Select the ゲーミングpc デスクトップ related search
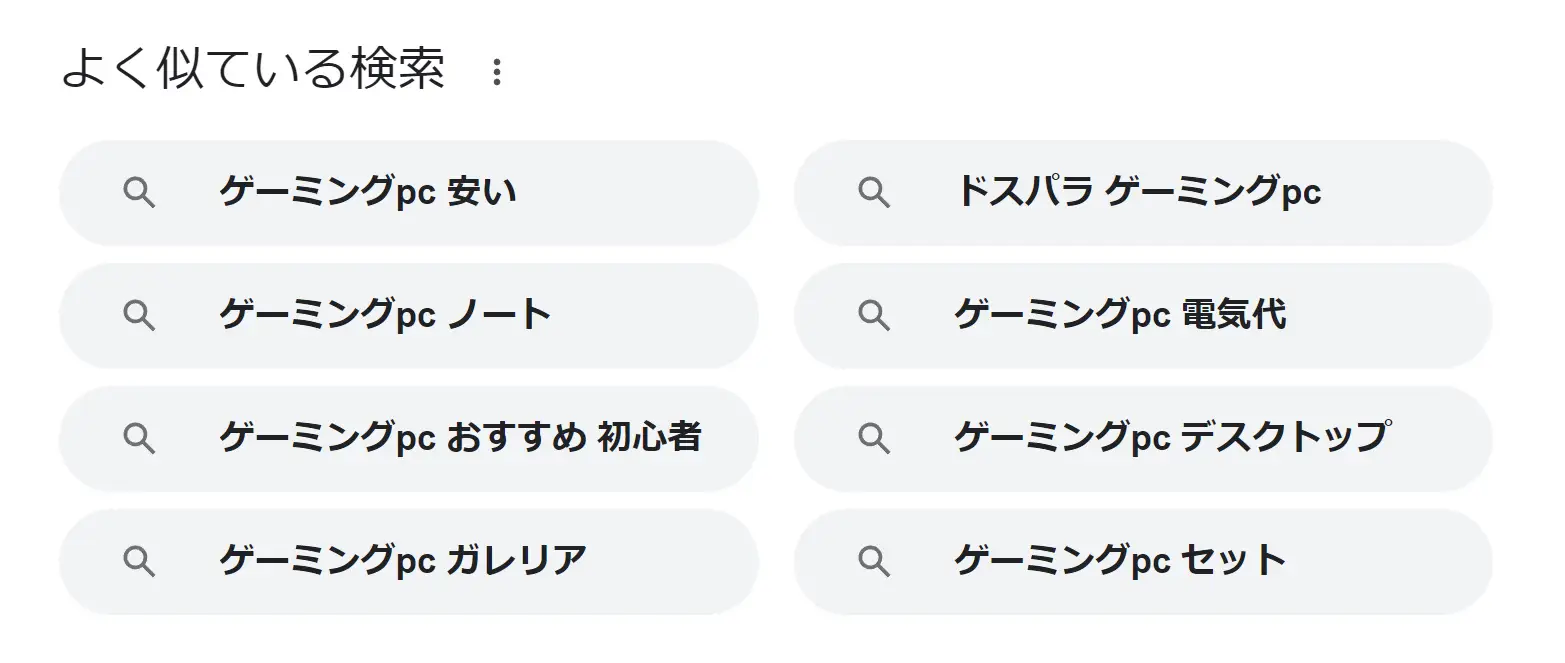Screen dimensions: 1565x663 pyautogui.click(x=1143, y=438)
